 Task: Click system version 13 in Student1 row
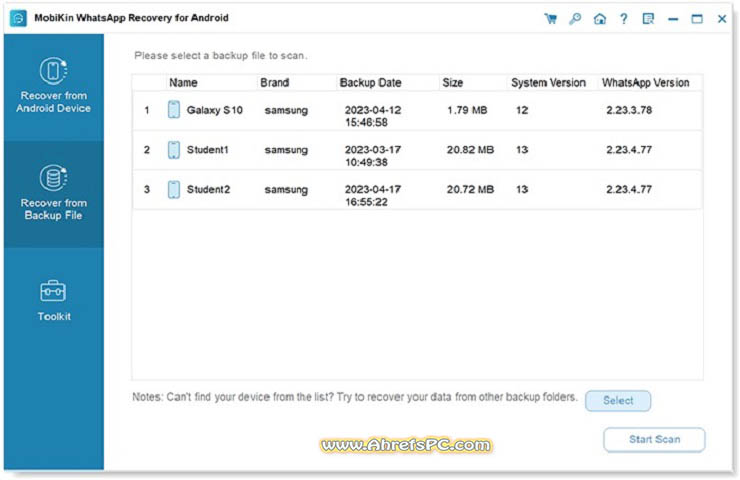point(522,150)
